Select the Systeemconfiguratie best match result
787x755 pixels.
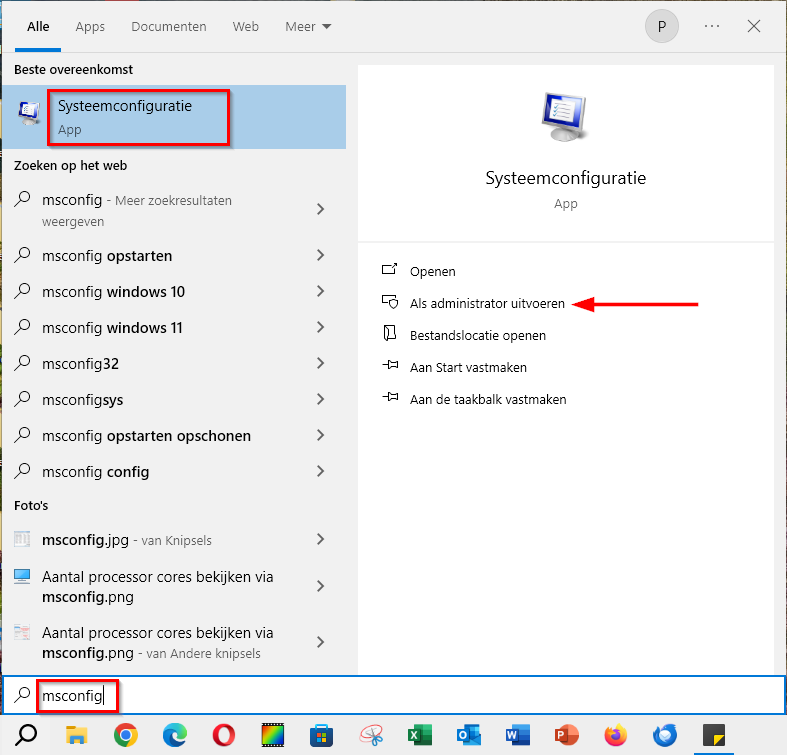tap(140, 116)
